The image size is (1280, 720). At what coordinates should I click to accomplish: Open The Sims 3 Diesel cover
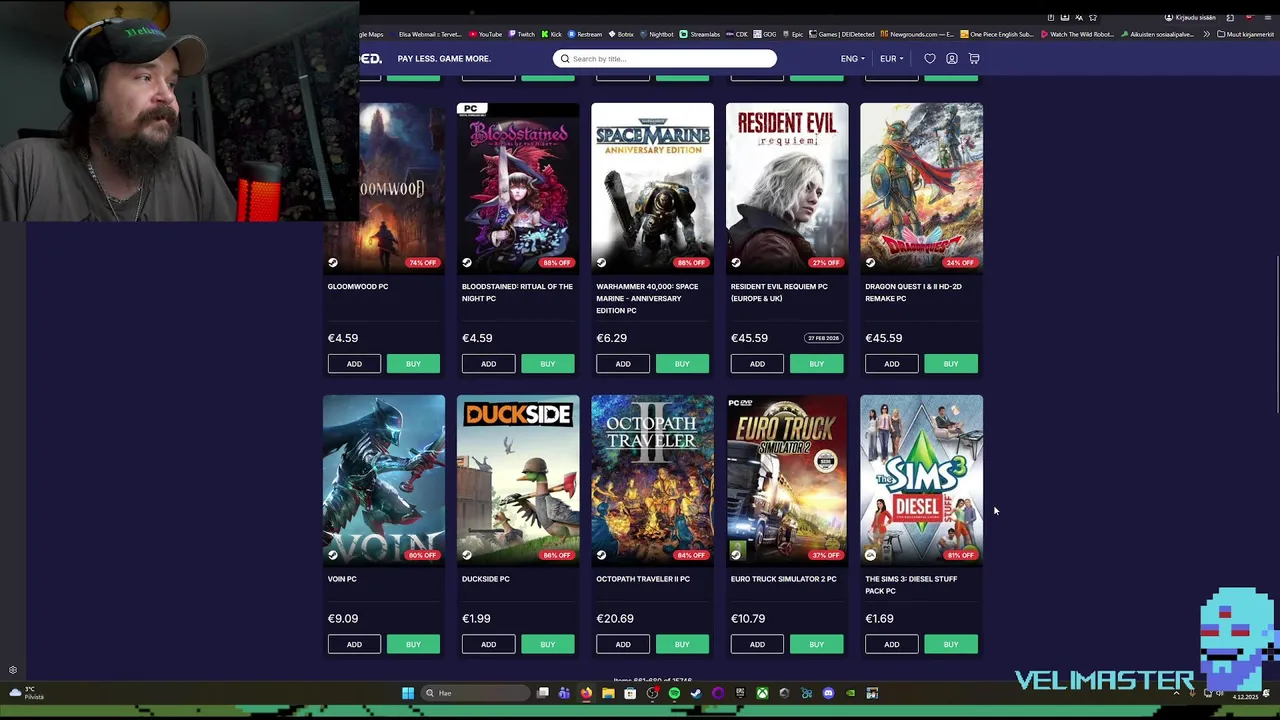[x=921, y=480]
